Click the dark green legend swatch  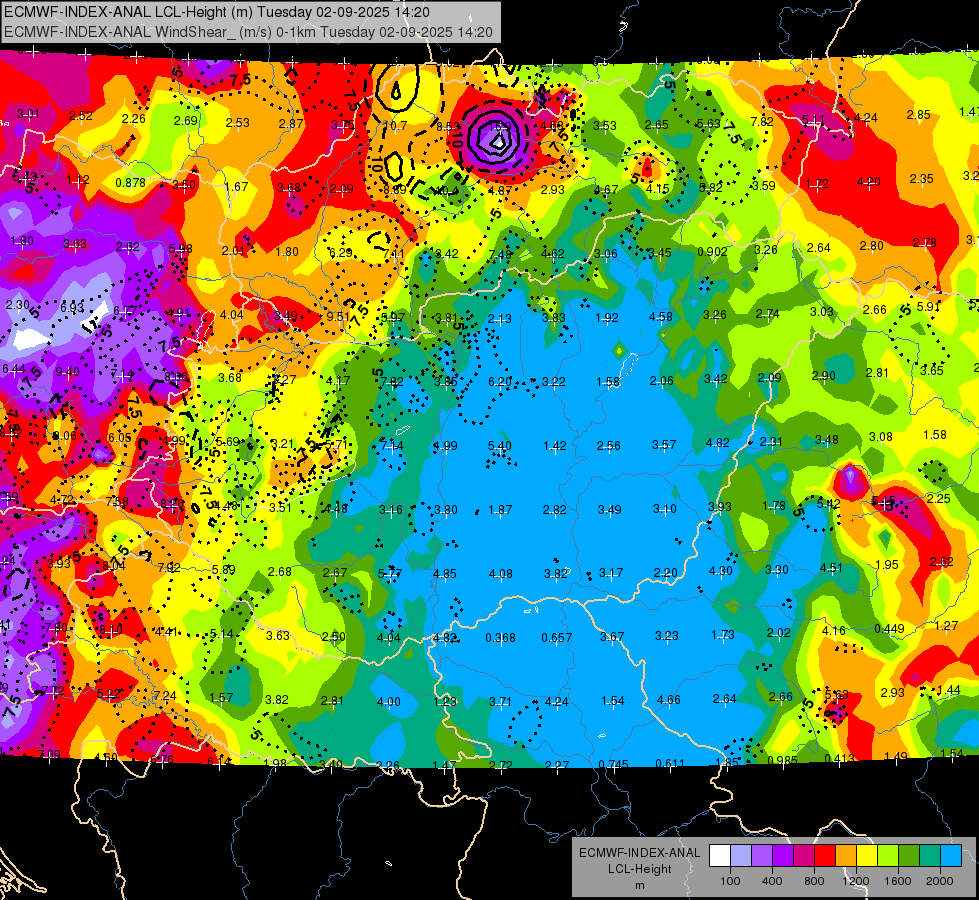pos(909,856)
